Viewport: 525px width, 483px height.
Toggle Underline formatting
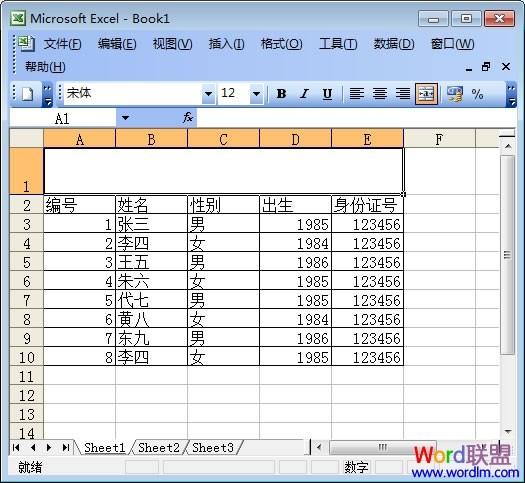coord(327,94)
